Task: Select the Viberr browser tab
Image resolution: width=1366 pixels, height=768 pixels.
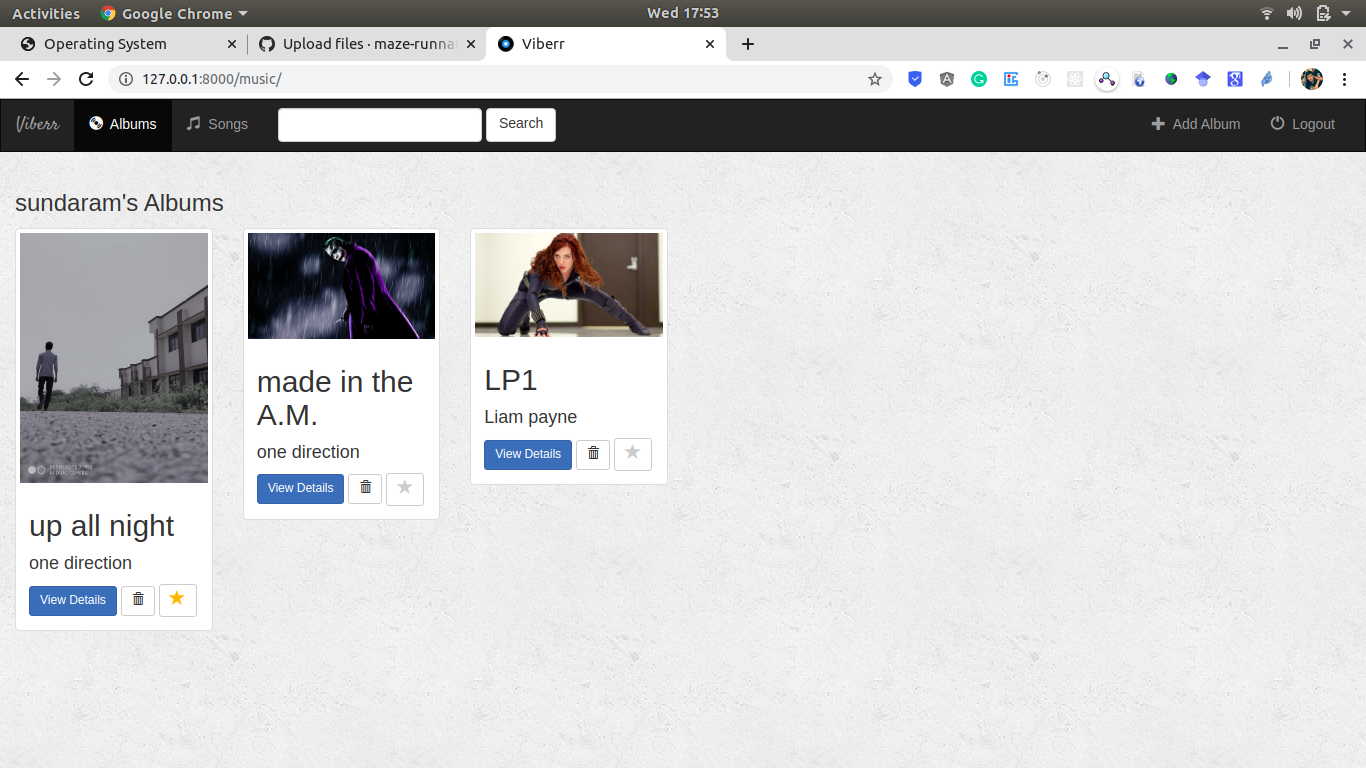Action: [602, 44]
